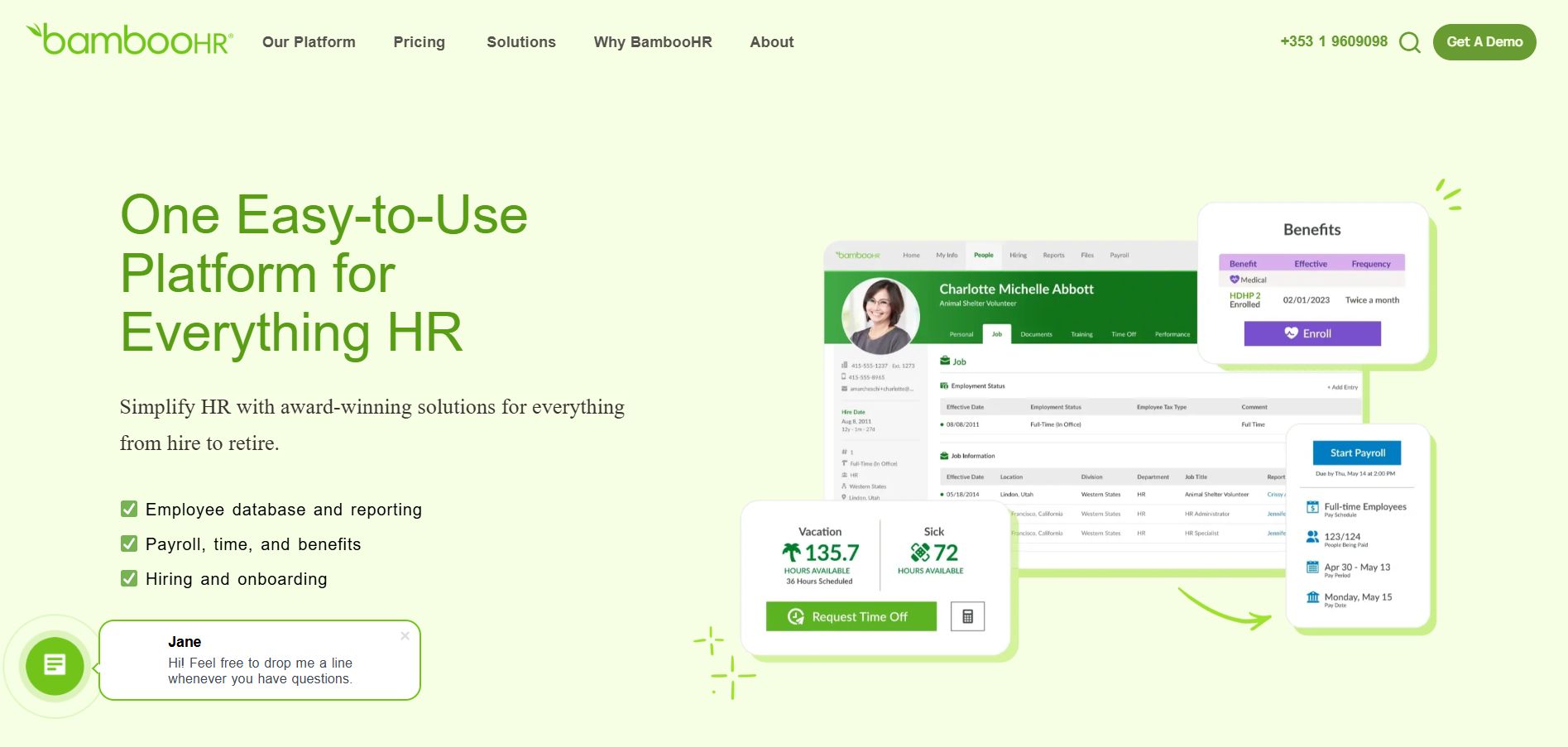Click Payroll, time, and benefits checkmark
The width and height of the screenshot is (1568, 747).
tap(129, 543)
